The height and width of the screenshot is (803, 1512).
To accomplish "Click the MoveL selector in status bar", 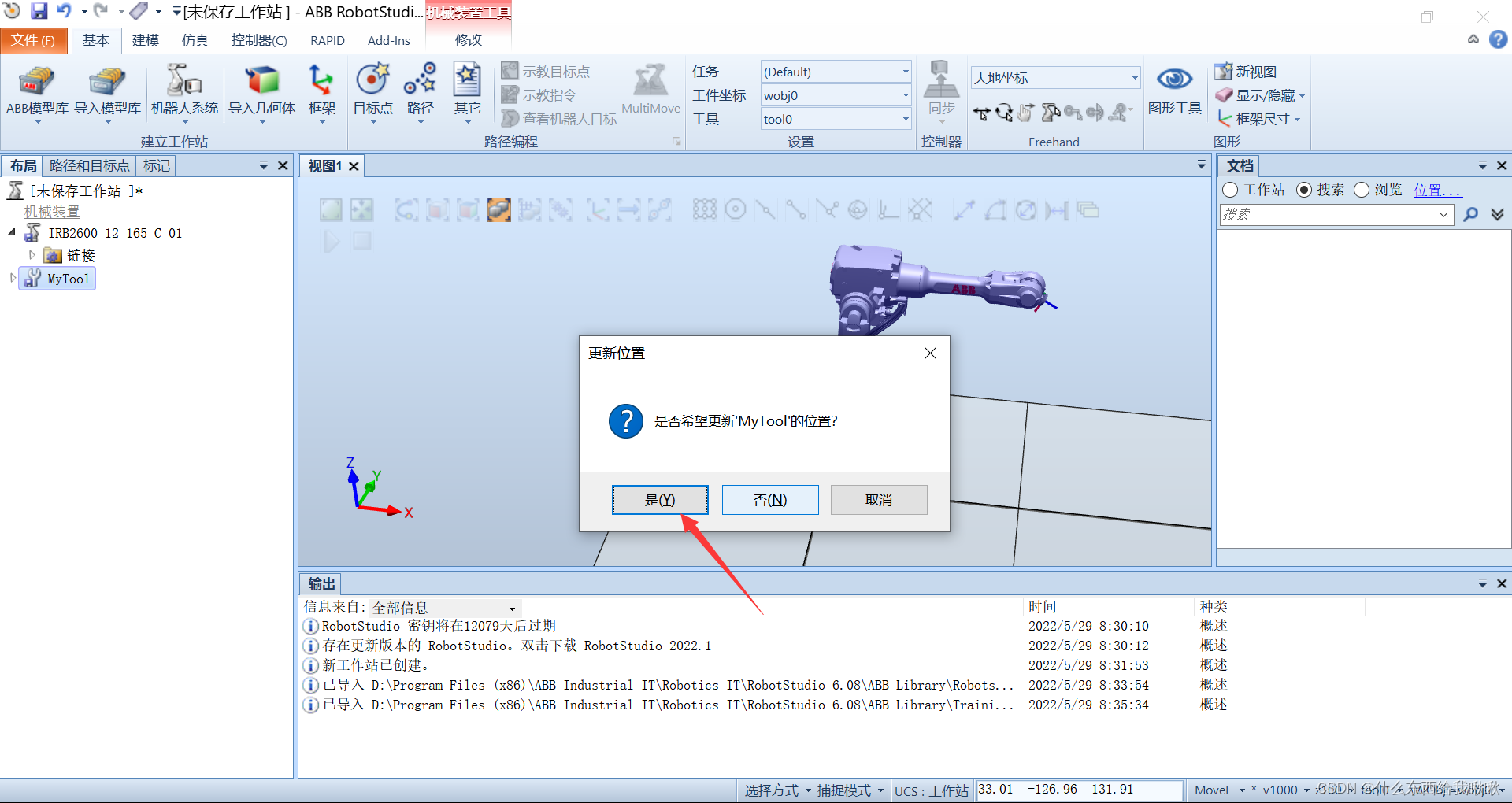I will [x=1219, y=790].
